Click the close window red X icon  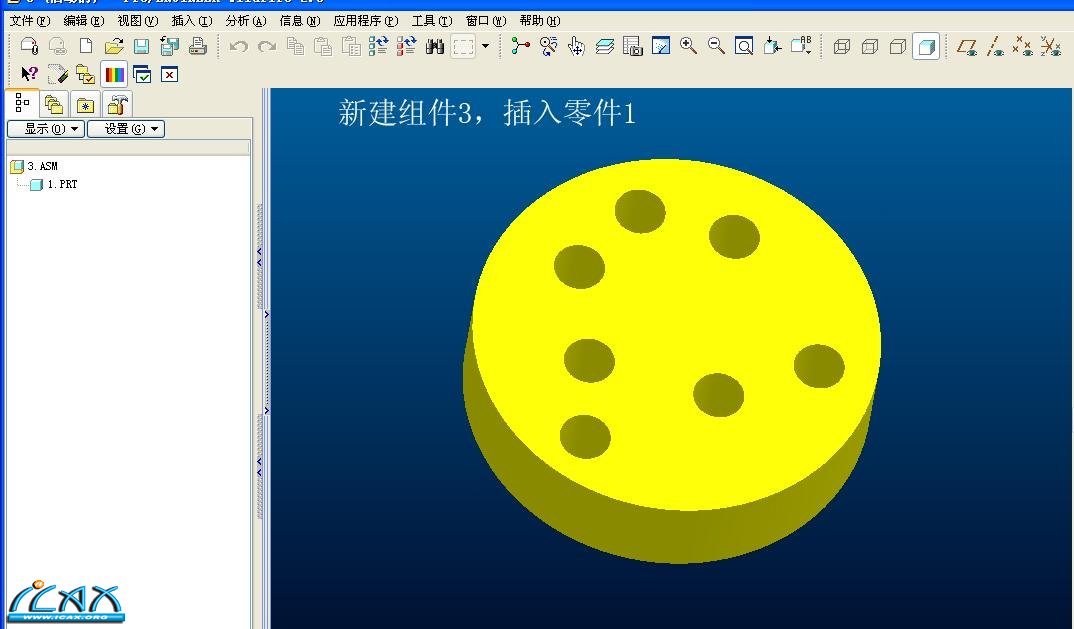(x=169, y=74)
